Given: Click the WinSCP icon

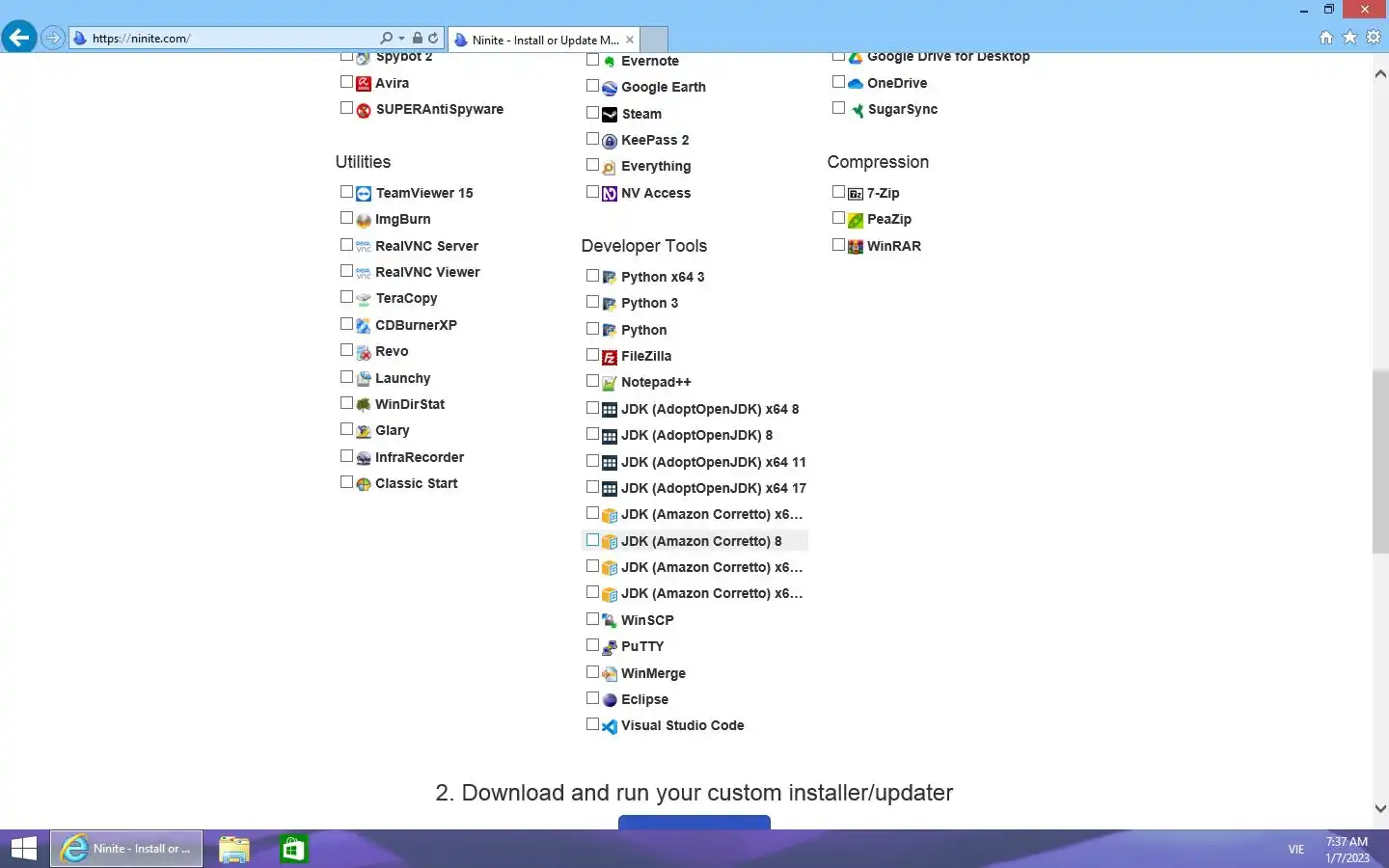Looking at the screenshot, I should click(x=610, y=621).
